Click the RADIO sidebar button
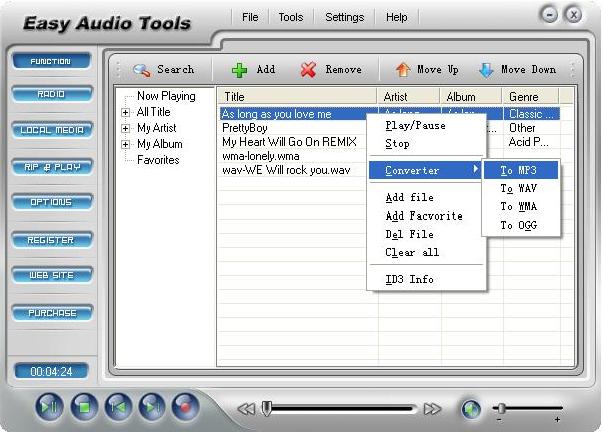The image size is (603, 434). (52, 94)
